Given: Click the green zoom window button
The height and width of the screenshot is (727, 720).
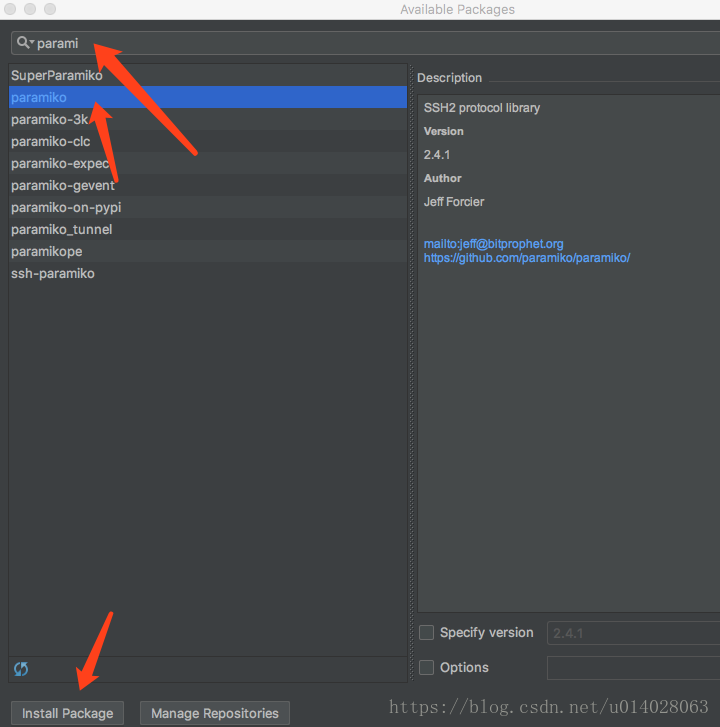Looking at the screenshot, I should pos(50,9).
